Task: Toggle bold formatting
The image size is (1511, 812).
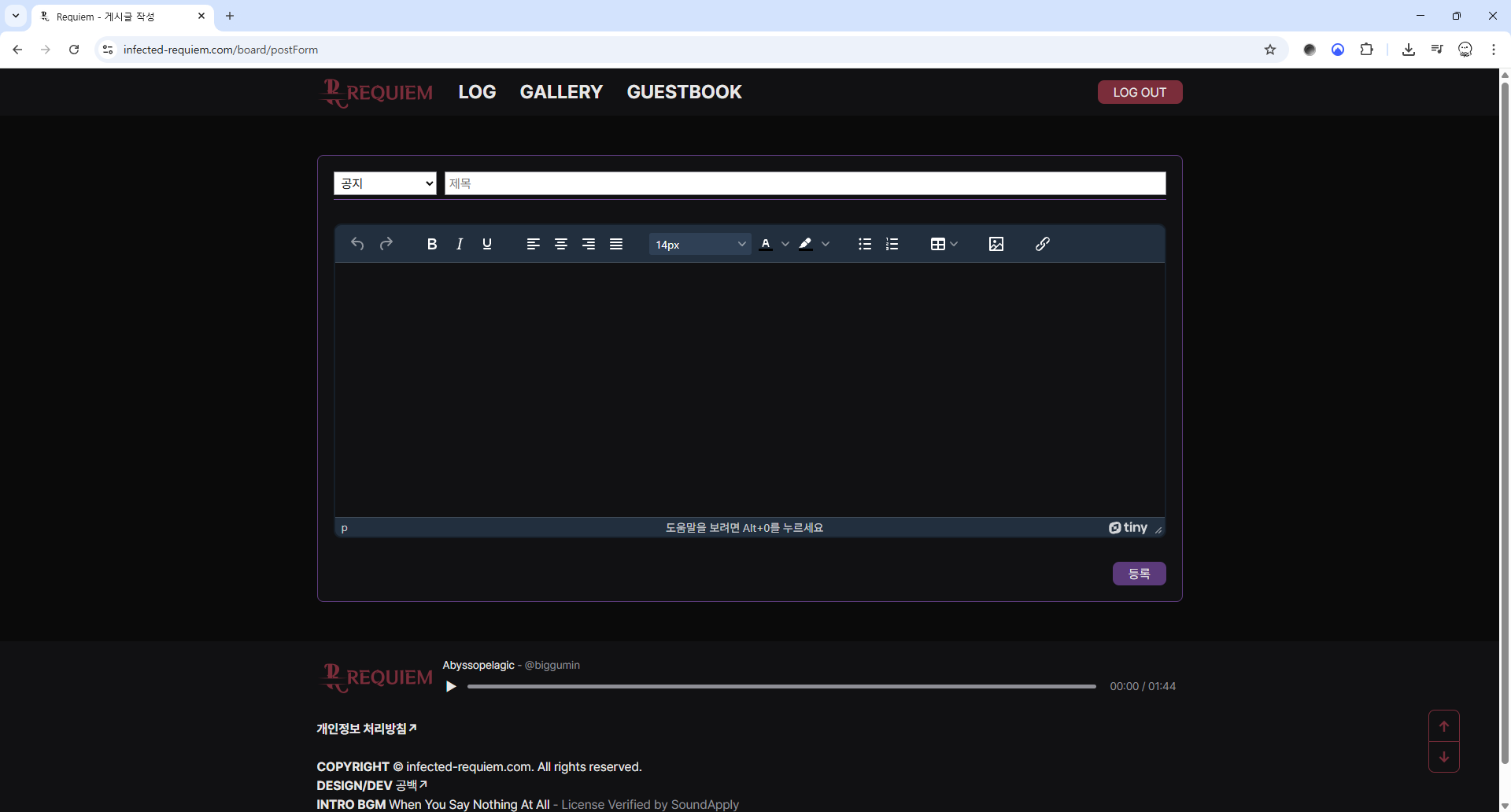Action: tap(431, 244)
